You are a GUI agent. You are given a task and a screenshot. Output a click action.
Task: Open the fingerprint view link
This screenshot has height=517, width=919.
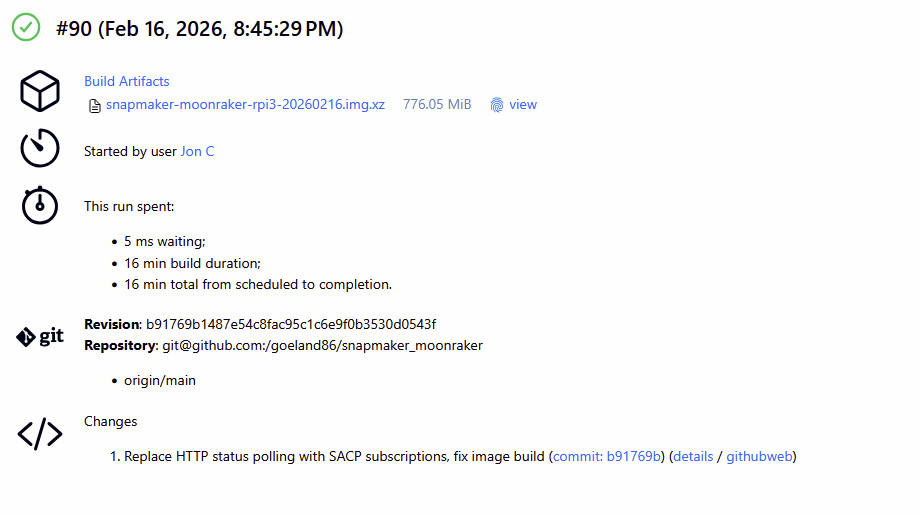[523, 104]
